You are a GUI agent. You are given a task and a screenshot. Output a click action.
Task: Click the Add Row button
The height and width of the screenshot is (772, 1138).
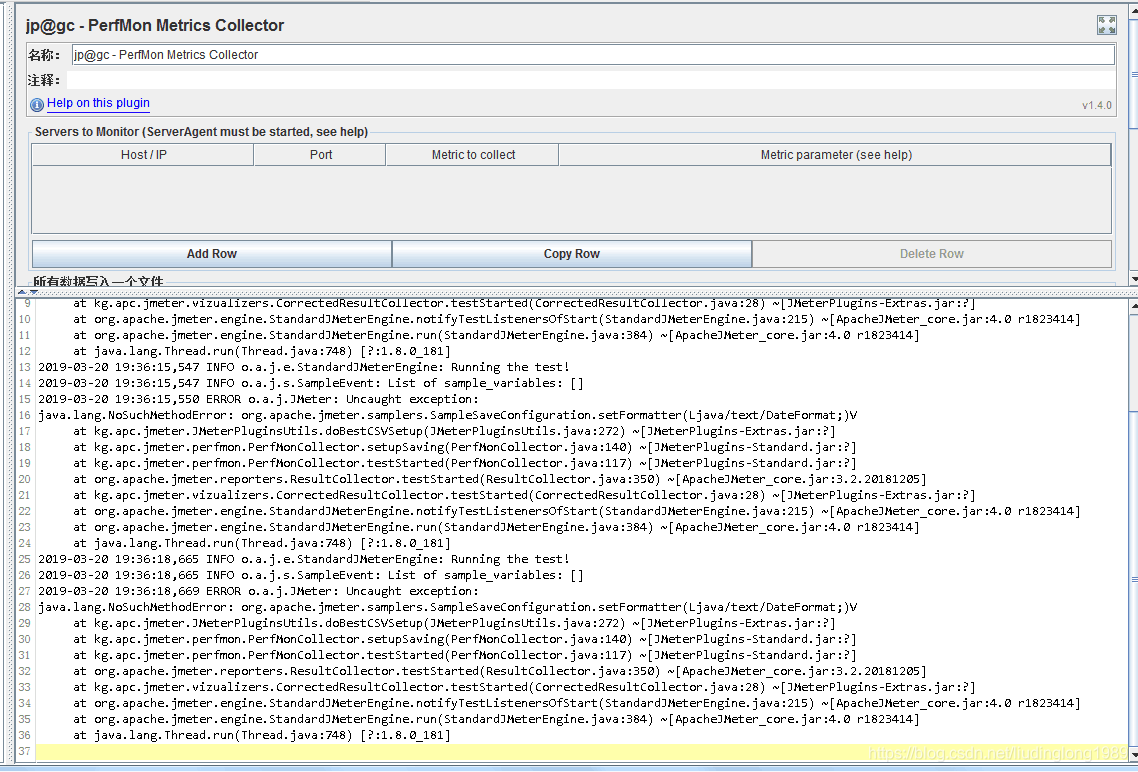pos(212,254)
